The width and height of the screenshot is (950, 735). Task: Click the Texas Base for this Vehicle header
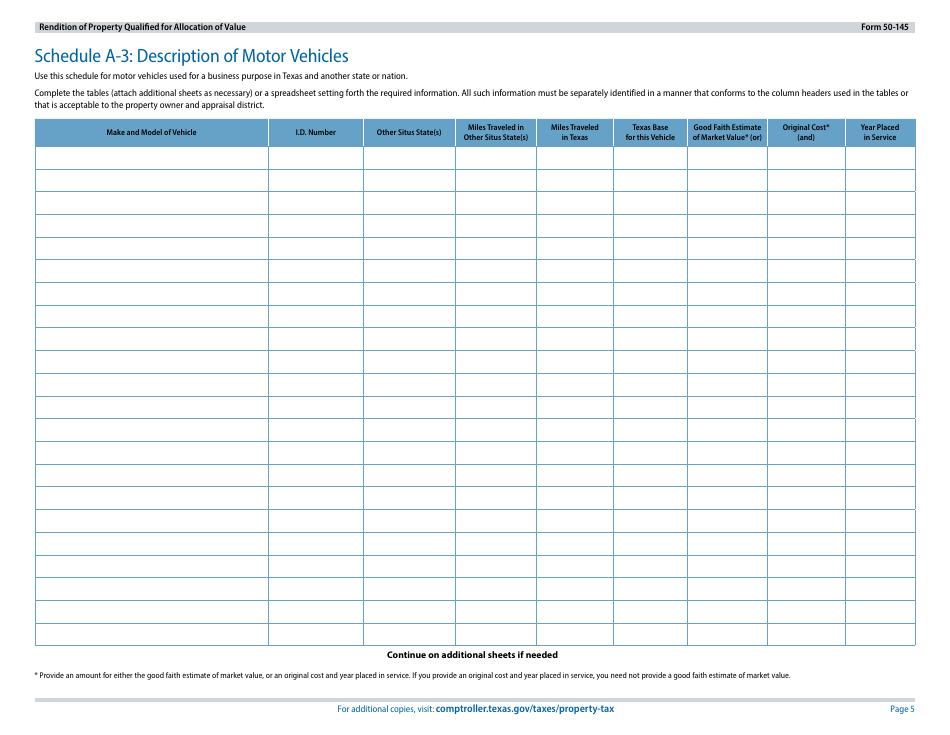click(x=649, y=132)
